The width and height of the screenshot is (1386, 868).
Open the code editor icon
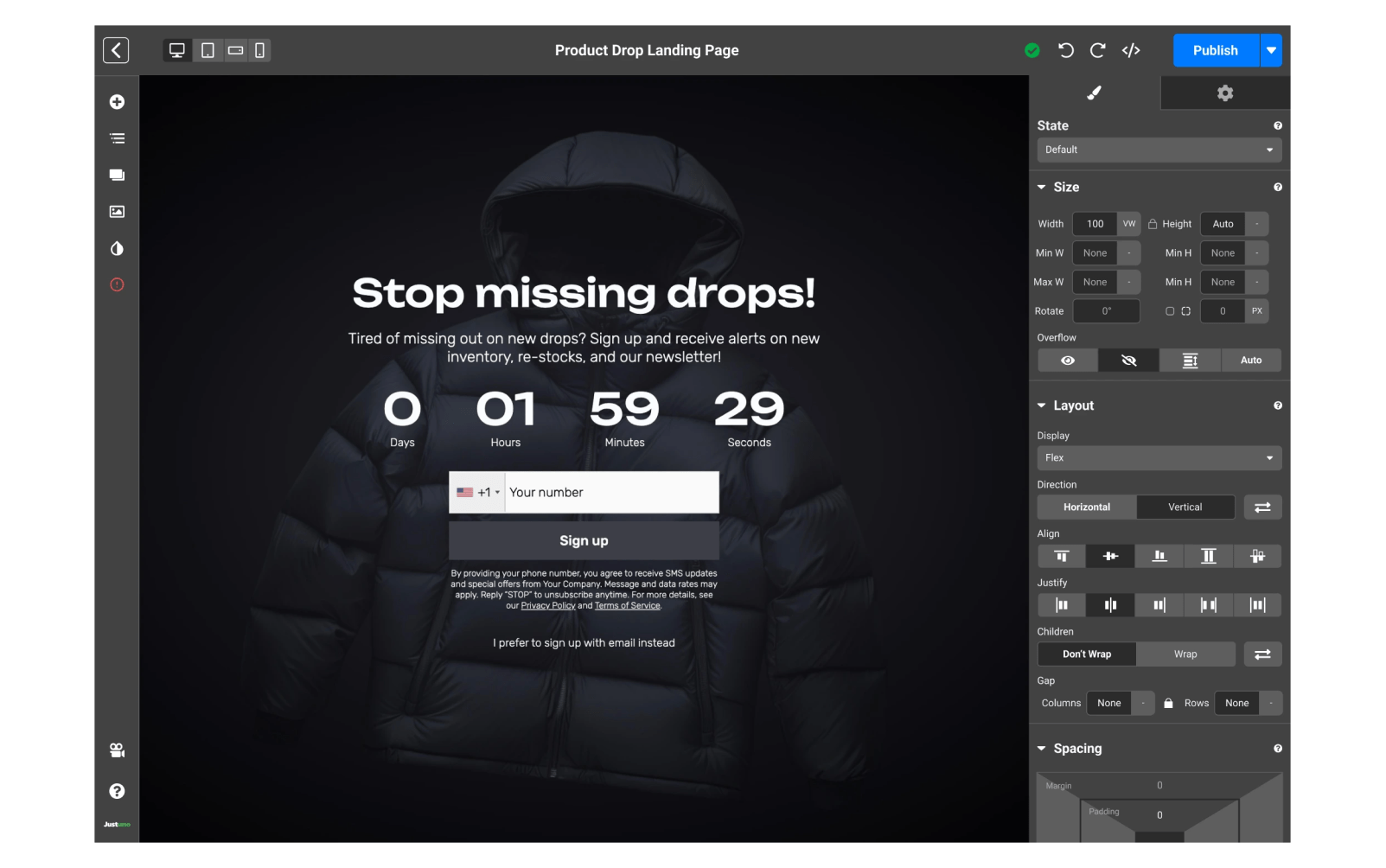[x=1130, y=50]
